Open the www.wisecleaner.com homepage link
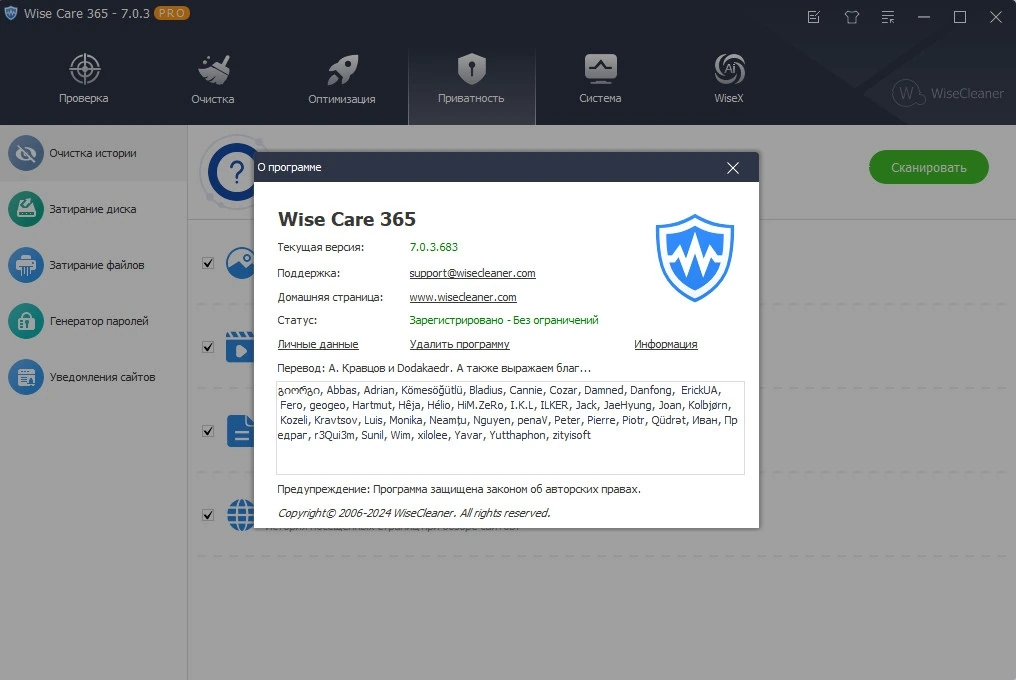The height and width of the screenshot is (680, 1016). pyautogui.click(x=463, y=297)
